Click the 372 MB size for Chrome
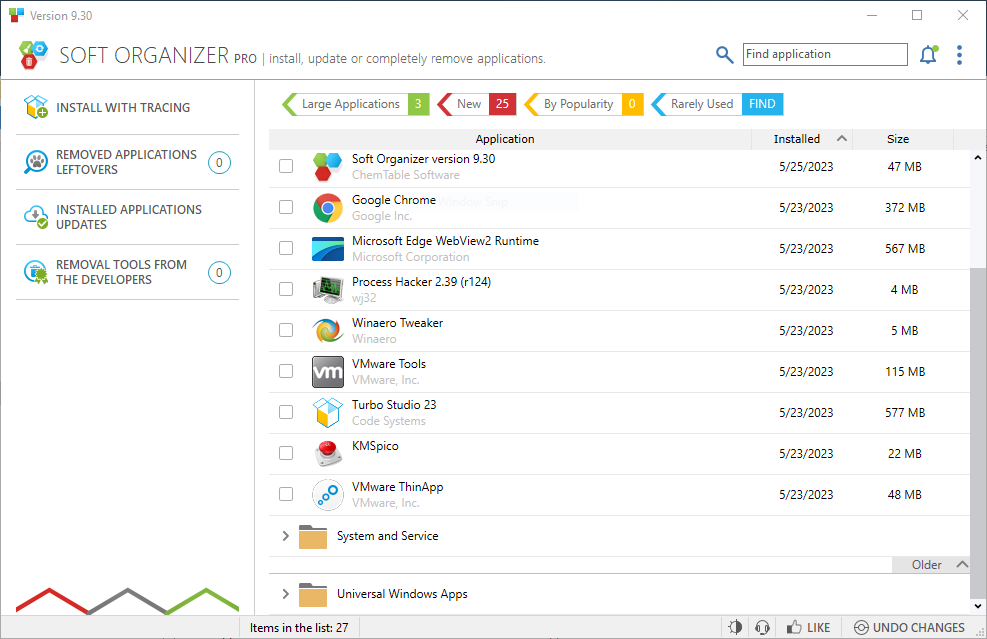 coord(905,208)
